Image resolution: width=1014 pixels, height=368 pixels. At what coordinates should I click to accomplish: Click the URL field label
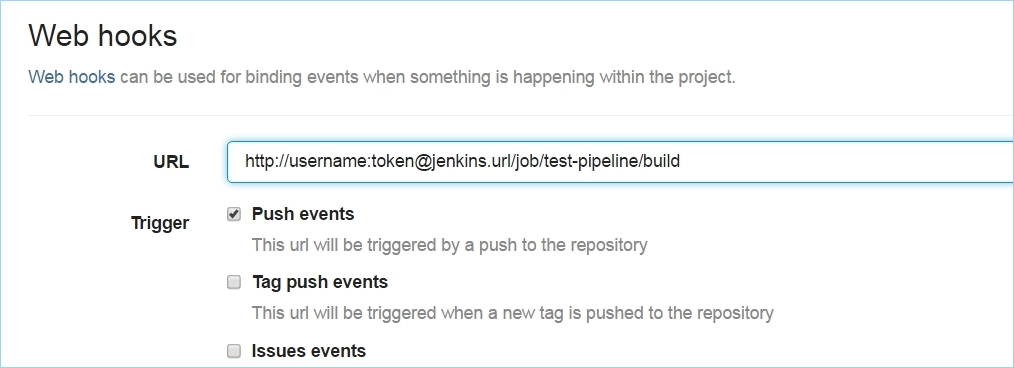[x=171, y=162]
